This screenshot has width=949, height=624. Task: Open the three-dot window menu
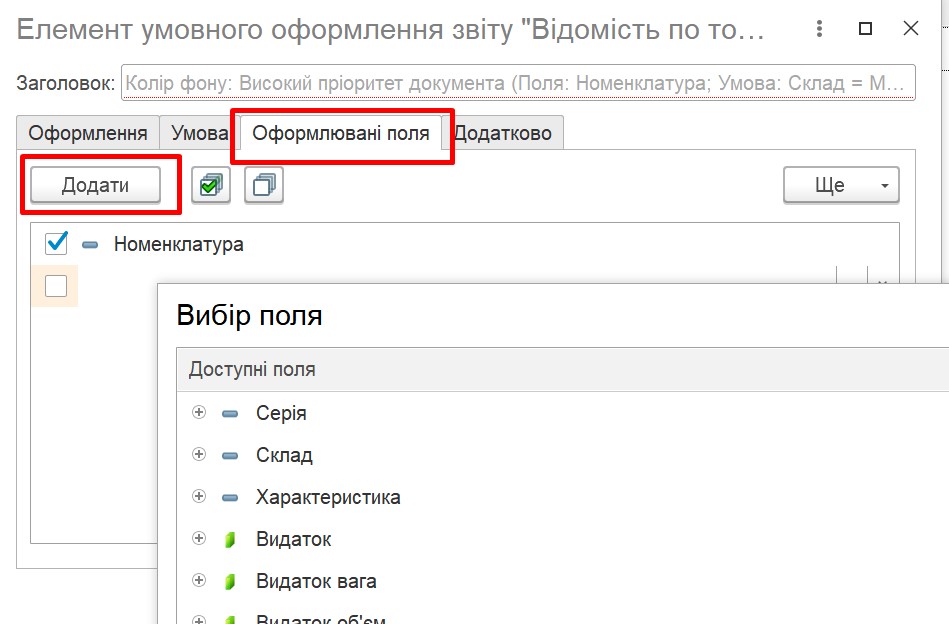pos(819,28)
